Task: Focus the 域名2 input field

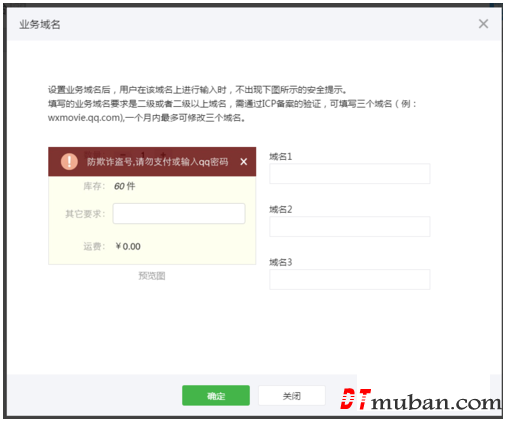Action: pos(350,226)
